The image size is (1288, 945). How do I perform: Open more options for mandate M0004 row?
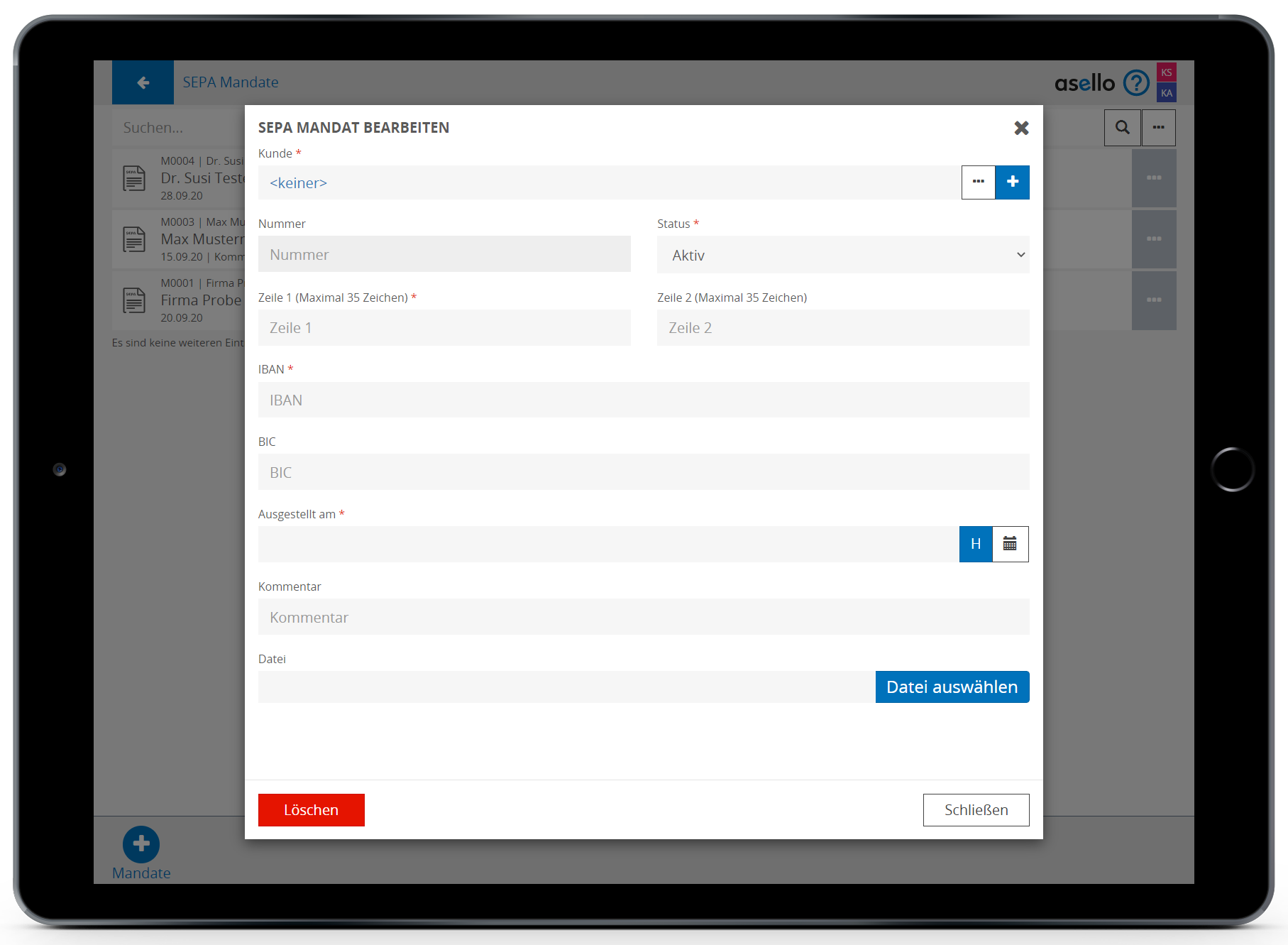tap(1154, 178)
